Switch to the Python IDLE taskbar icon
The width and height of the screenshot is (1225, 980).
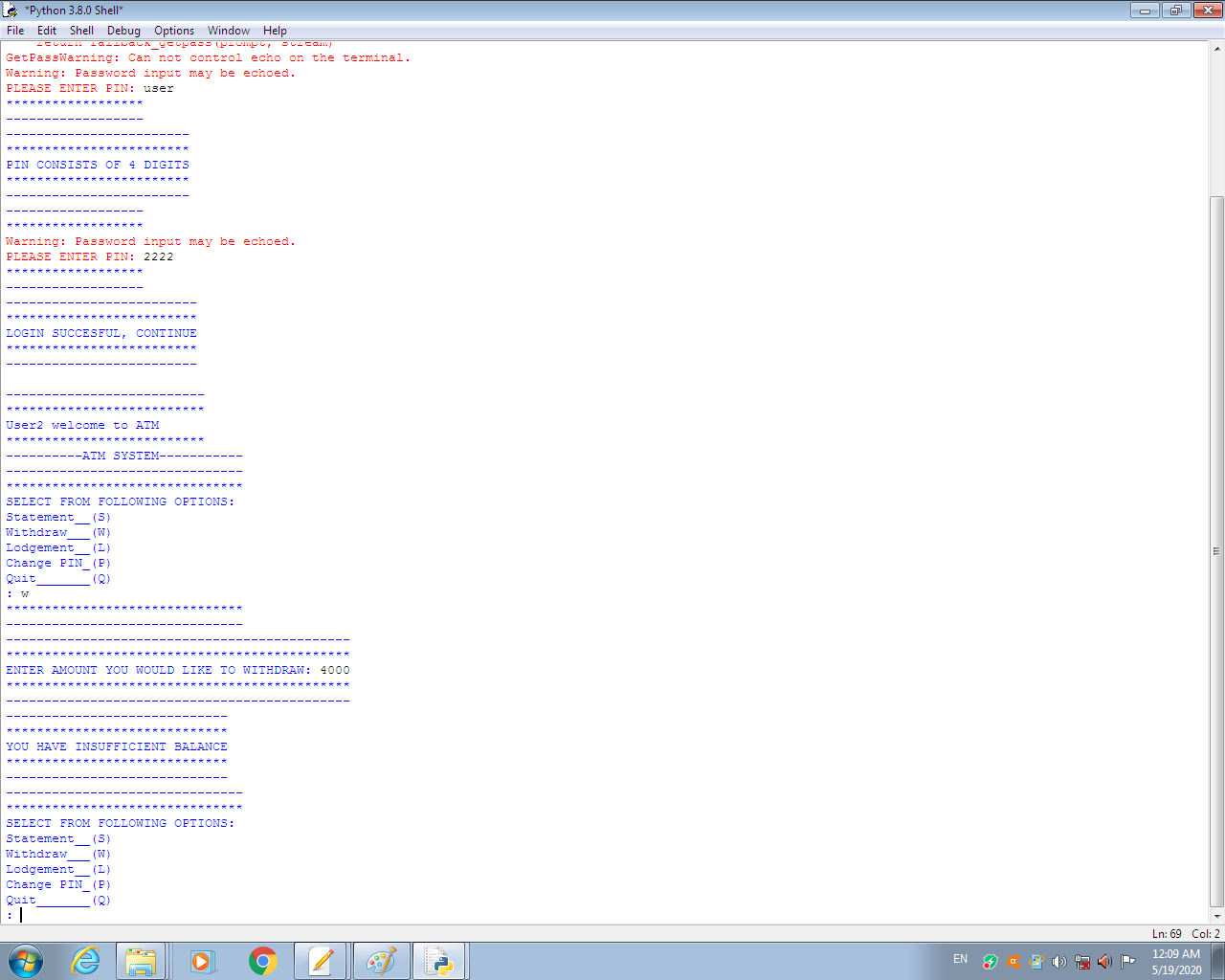pos(439,961)
